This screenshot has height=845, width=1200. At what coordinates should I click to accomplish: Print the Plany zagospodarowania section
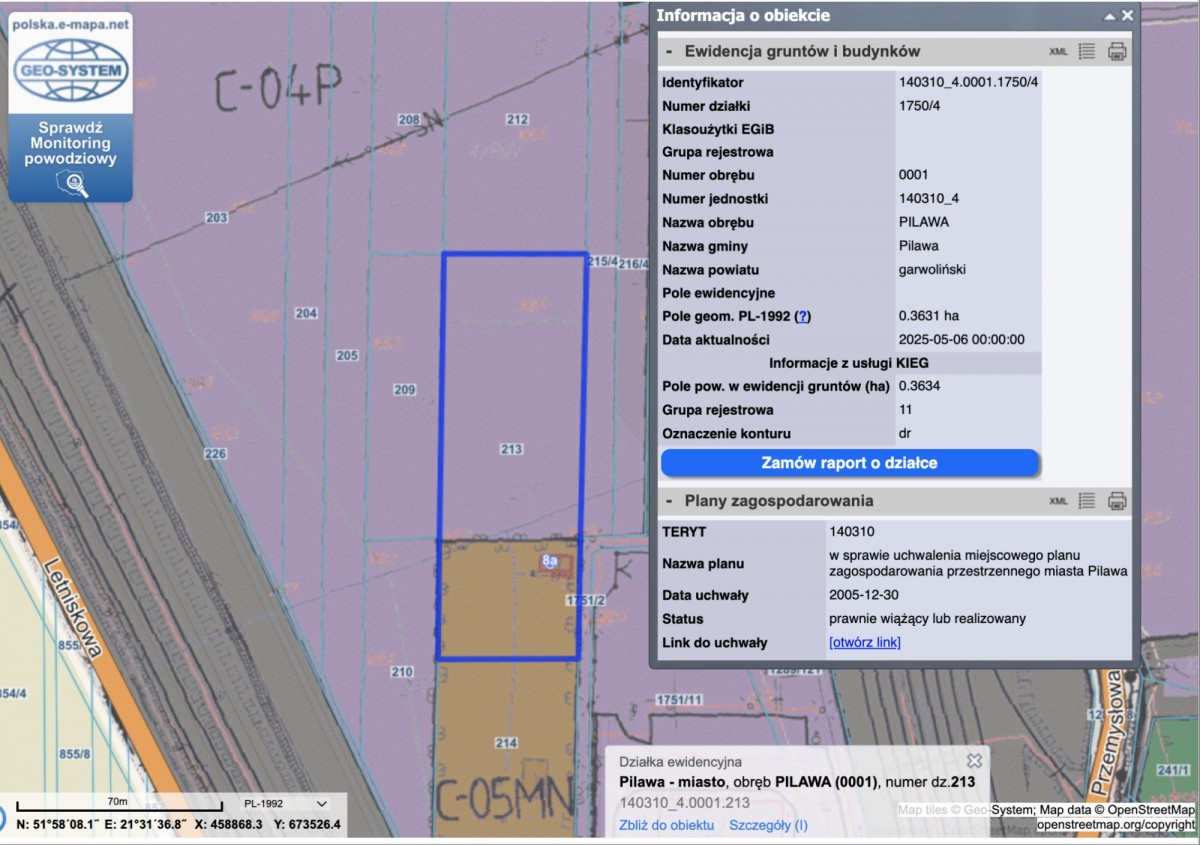tap(1117, 501)
